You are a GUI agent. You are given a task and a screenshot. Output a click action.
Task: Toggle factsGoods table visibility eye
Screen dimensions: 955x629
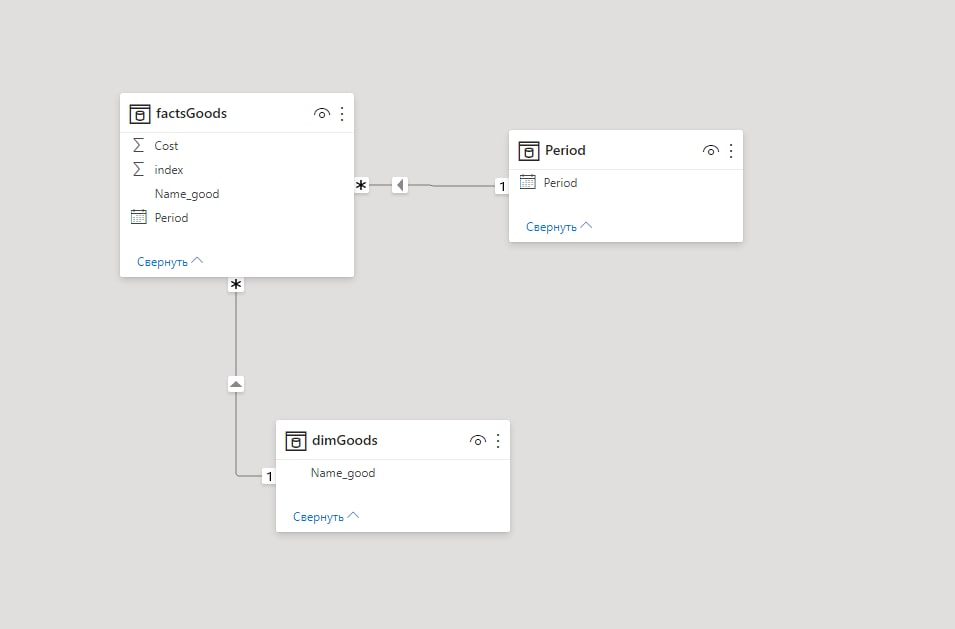pos(322,114)
